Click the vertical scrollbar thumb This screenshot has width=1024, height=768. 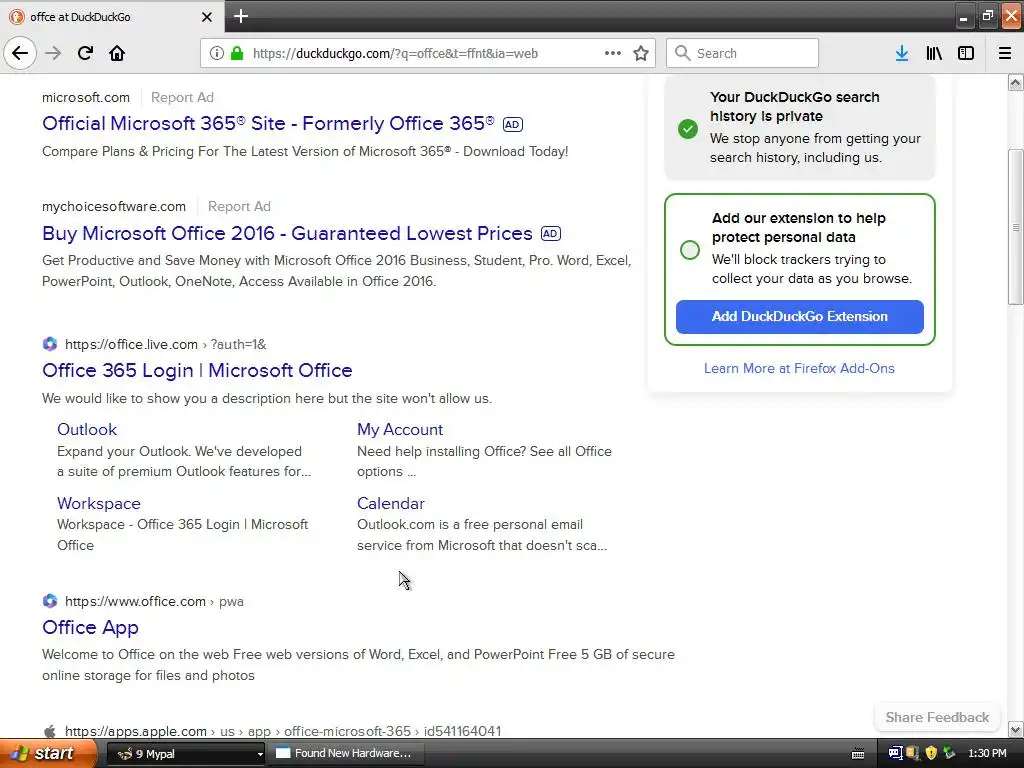coord(1015,227)
